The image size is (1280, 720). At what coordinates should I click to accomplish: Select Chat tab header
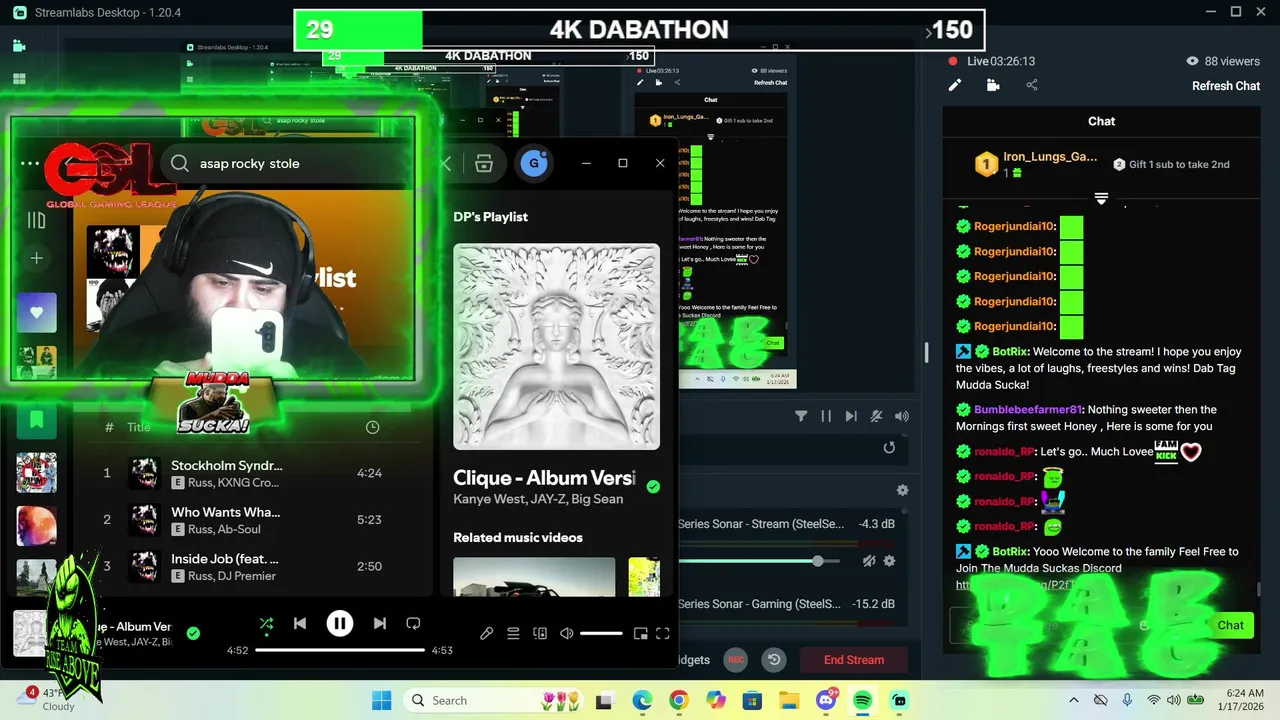coord(1101,121)
